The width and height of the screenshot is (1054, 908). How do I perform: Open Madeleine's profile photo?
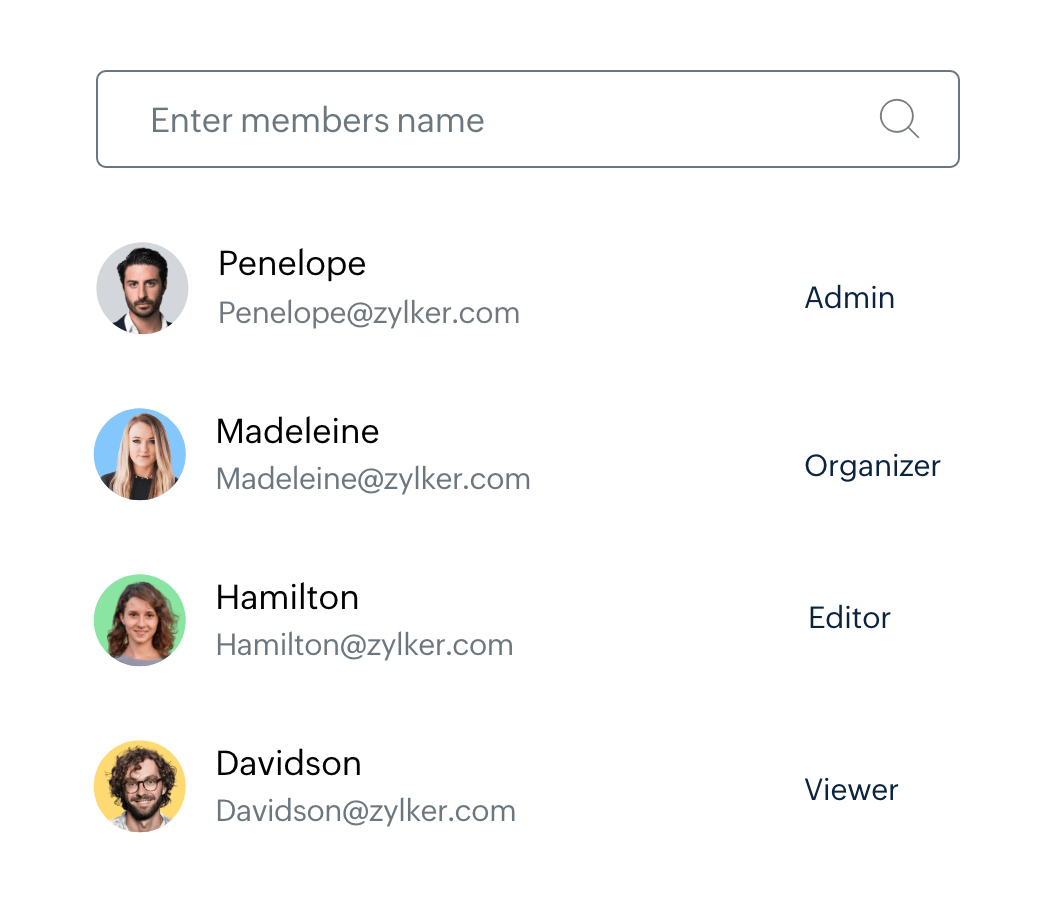tap(140, 454)
